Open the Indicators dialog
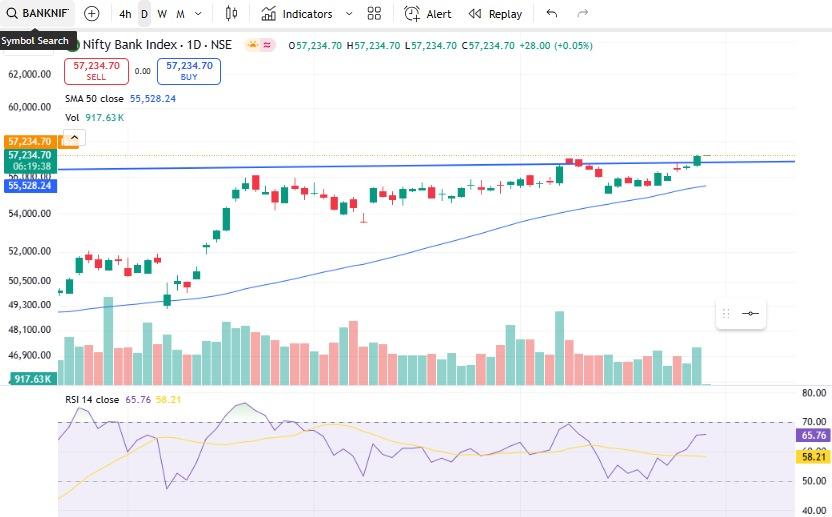The height and width of the screenshot is (517, 832). click(297, 14)
